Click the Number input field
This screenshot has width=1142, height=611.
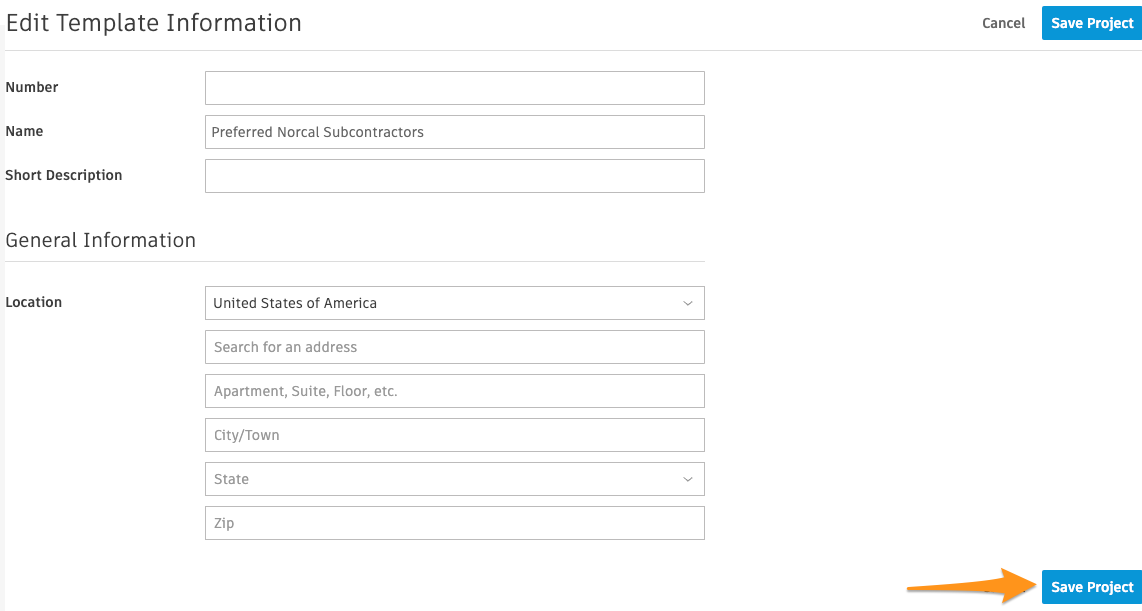click(454, 87)
